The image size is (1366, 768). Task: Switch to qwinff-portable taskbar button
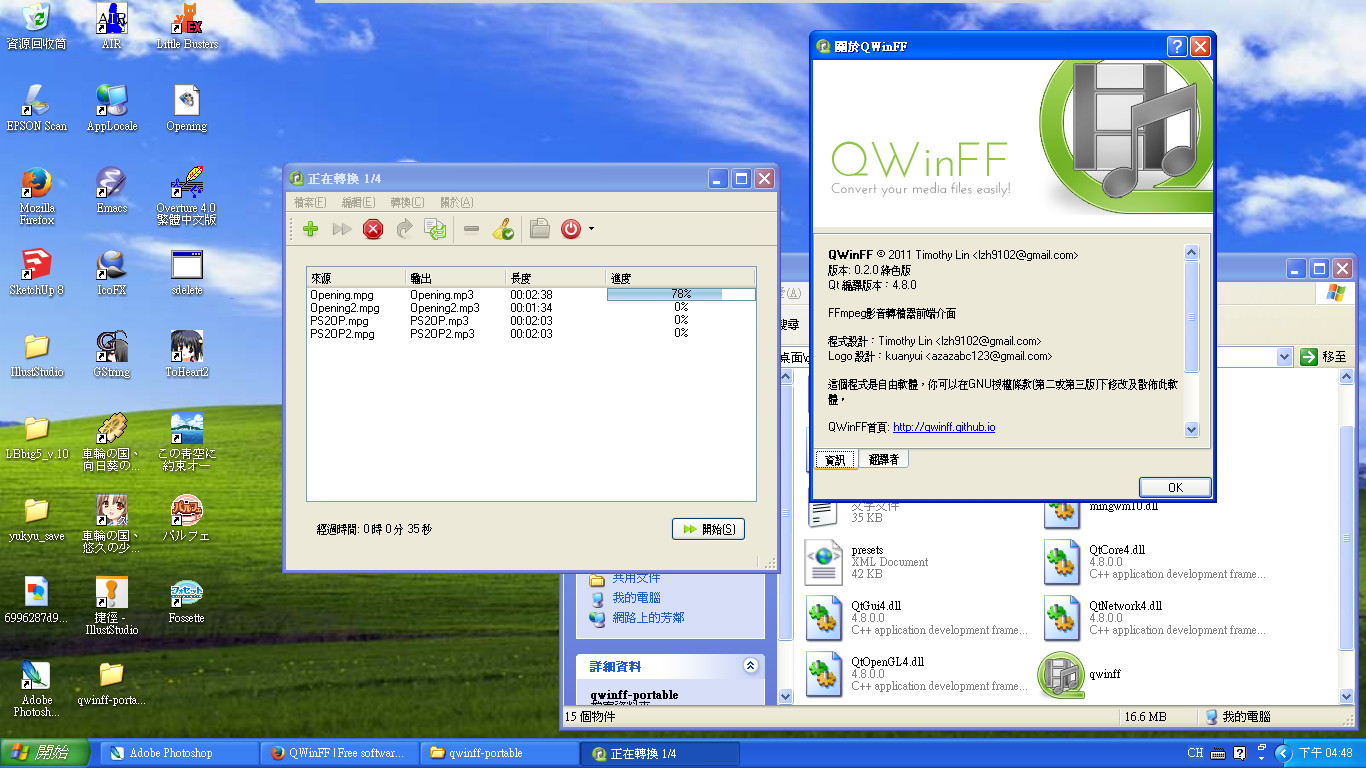[498, 753]
